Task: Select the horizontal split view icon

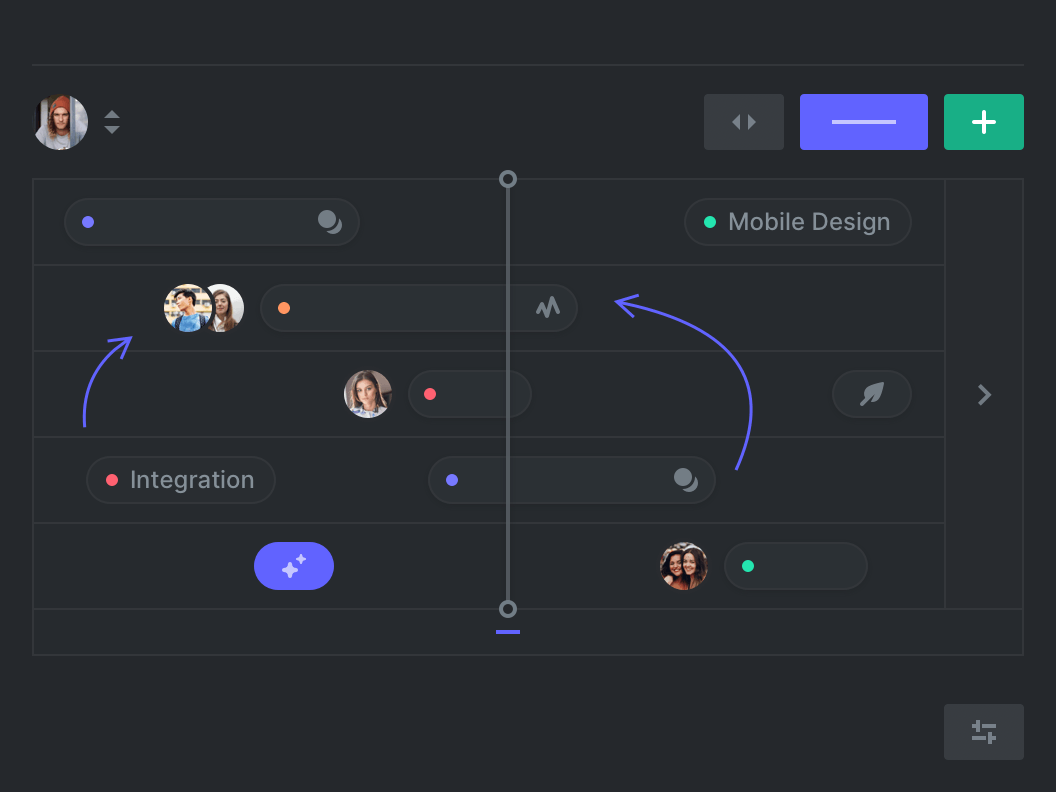Action: (x=744, y=121)
